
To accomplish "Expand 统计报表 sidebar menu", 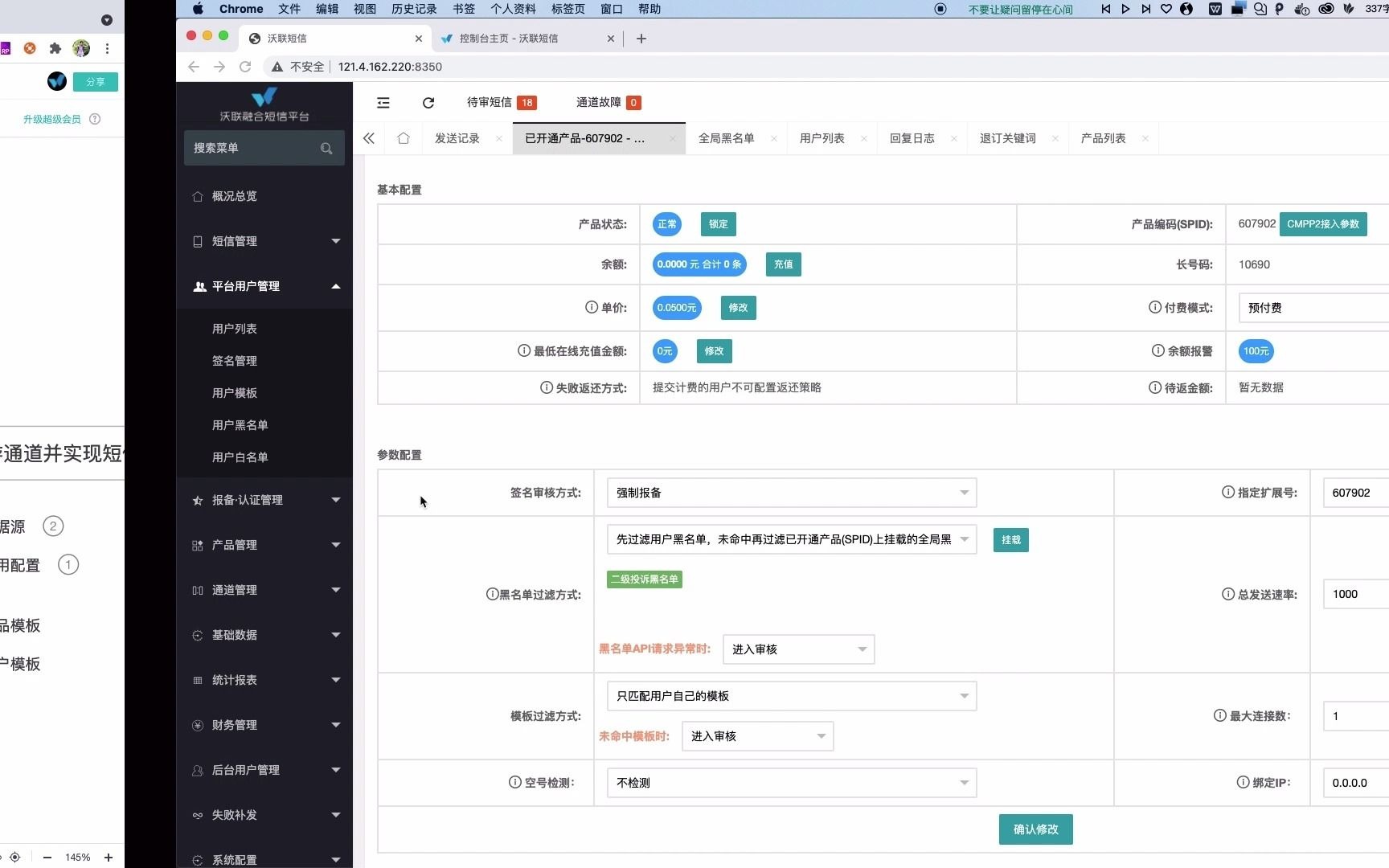I will click(x=264, y=680).
